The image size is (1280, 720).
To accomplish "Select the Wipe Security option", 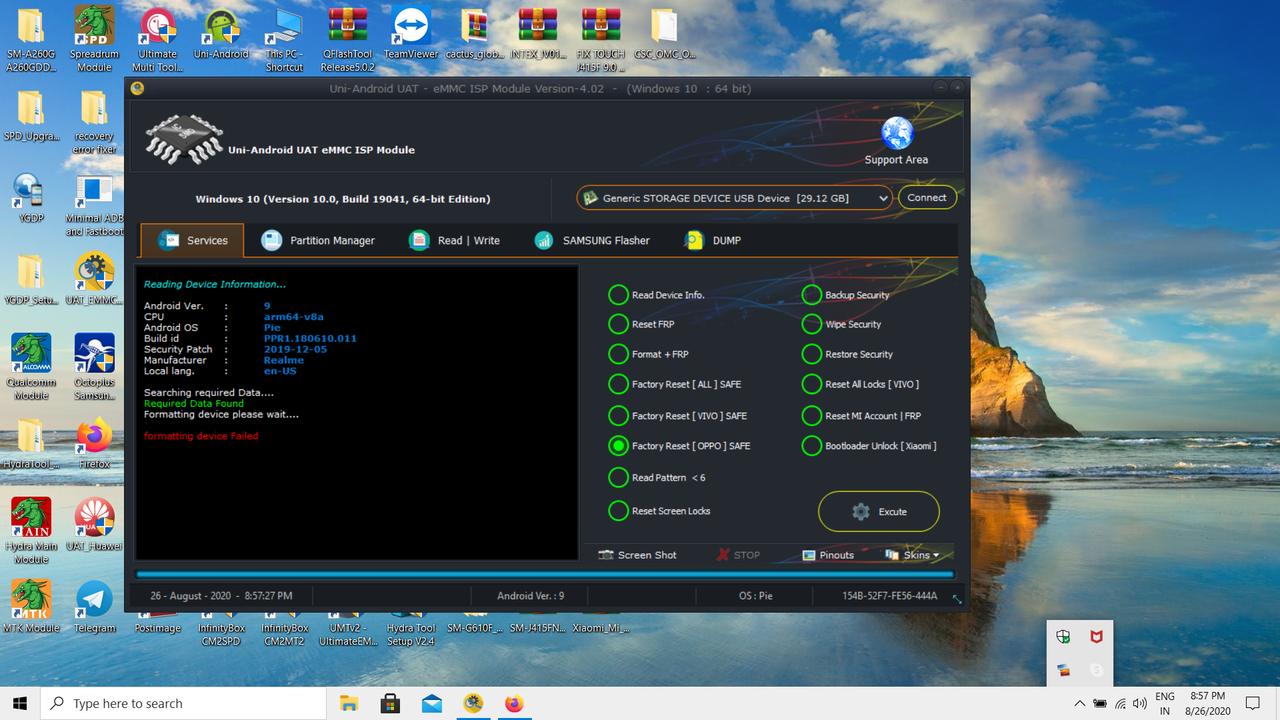I will 842,324.
